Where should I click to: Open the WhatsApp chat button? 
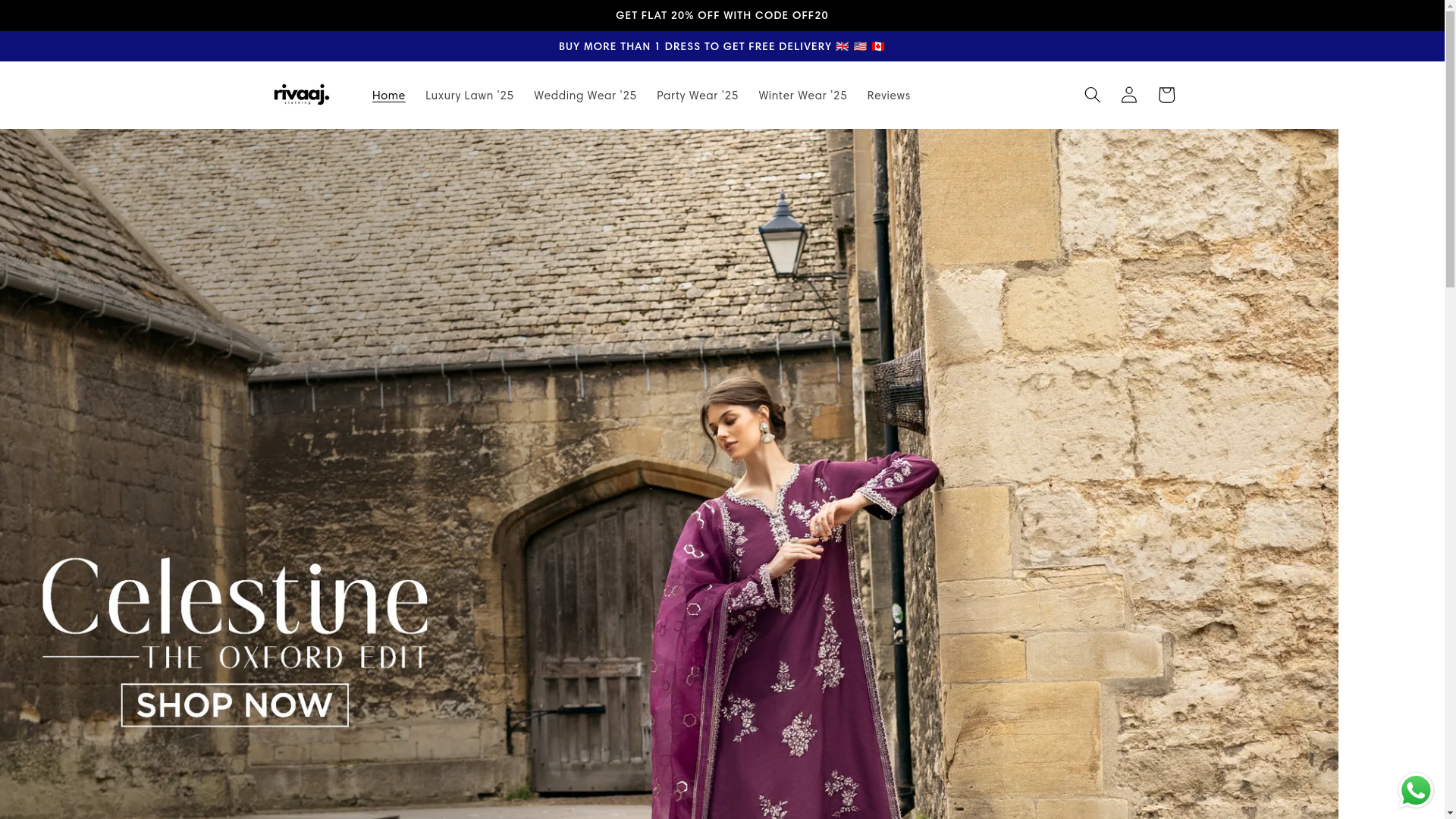coord(1416,790)
